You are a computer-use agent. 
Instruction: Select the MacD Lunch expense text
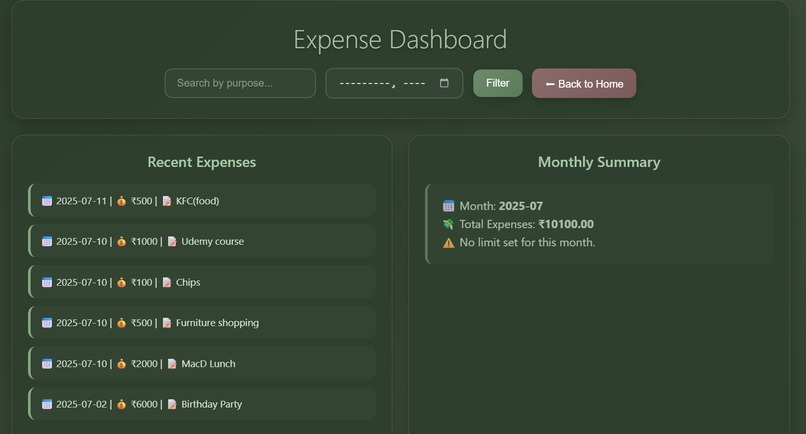pyautogui.click(x=208, y=364)
